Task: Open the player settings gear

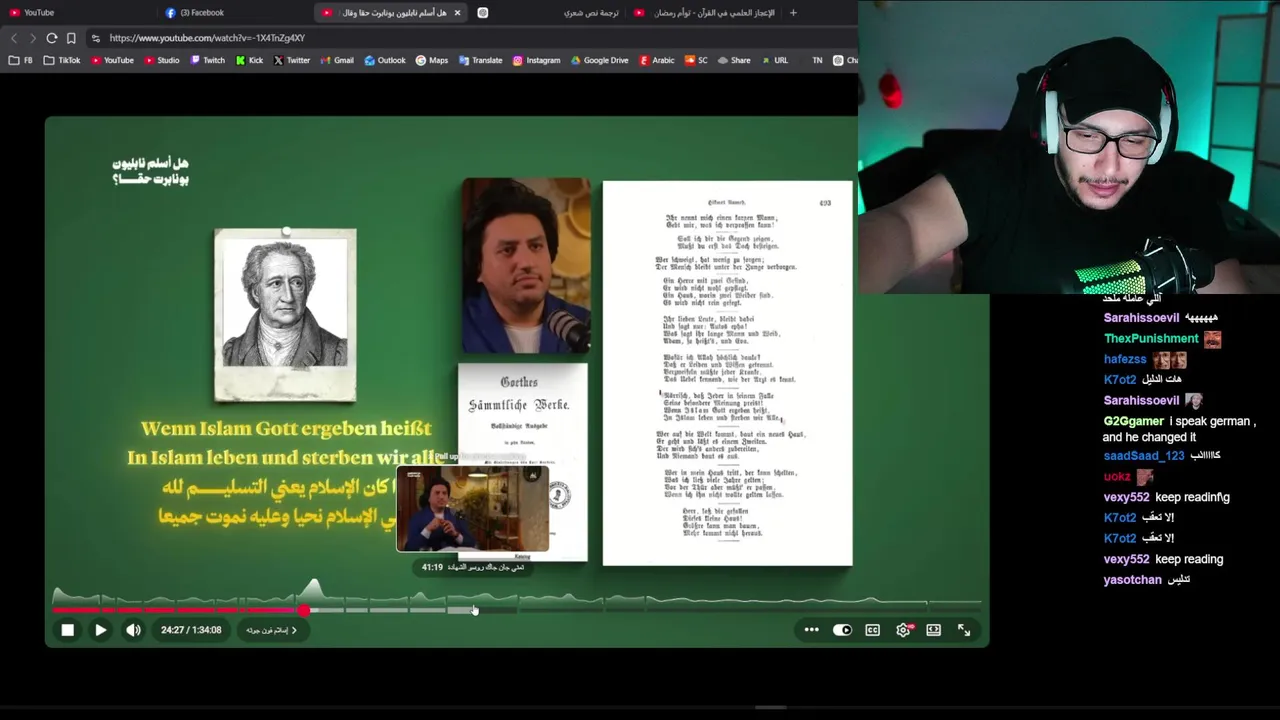Action: tap(904, 630)
